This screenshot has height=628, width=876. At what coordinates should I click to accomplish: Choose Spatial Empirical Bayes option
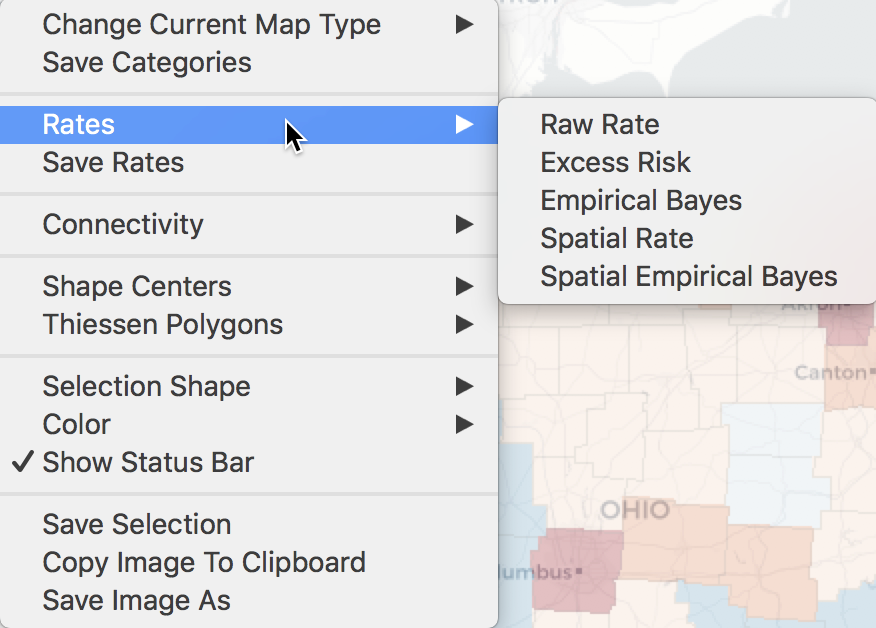click(x=687, y=277)
